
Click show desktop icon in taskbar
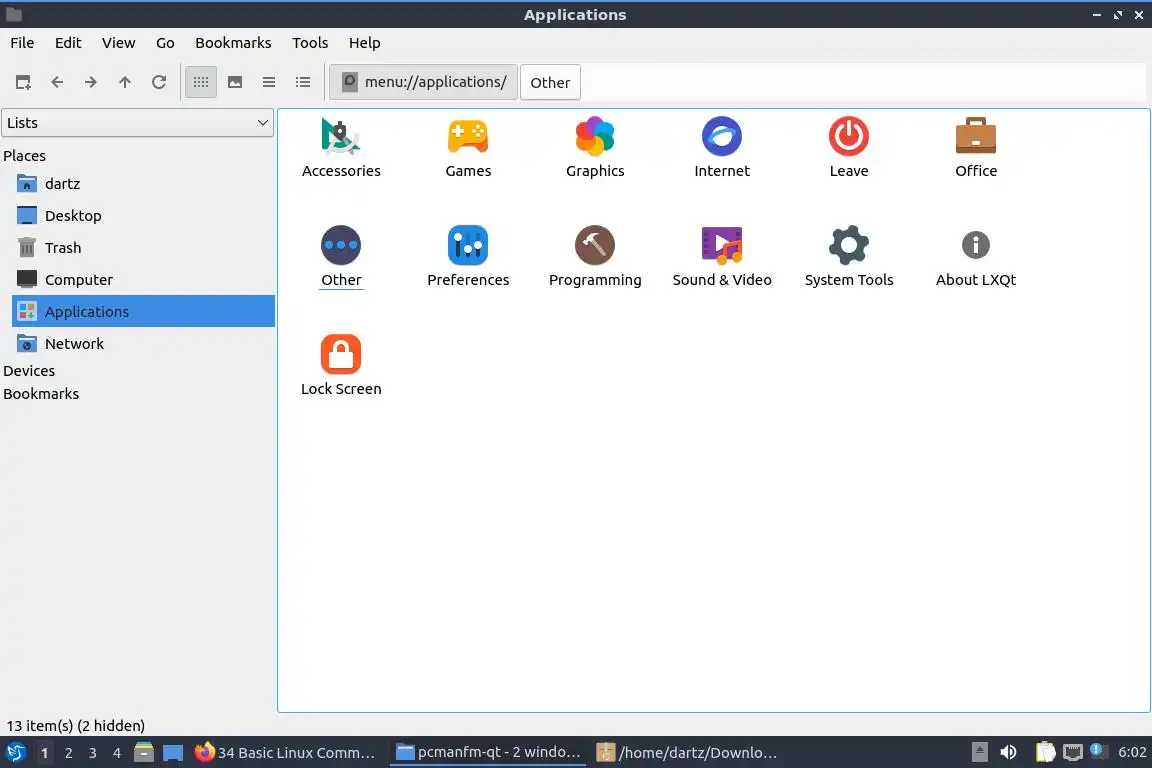173,753
